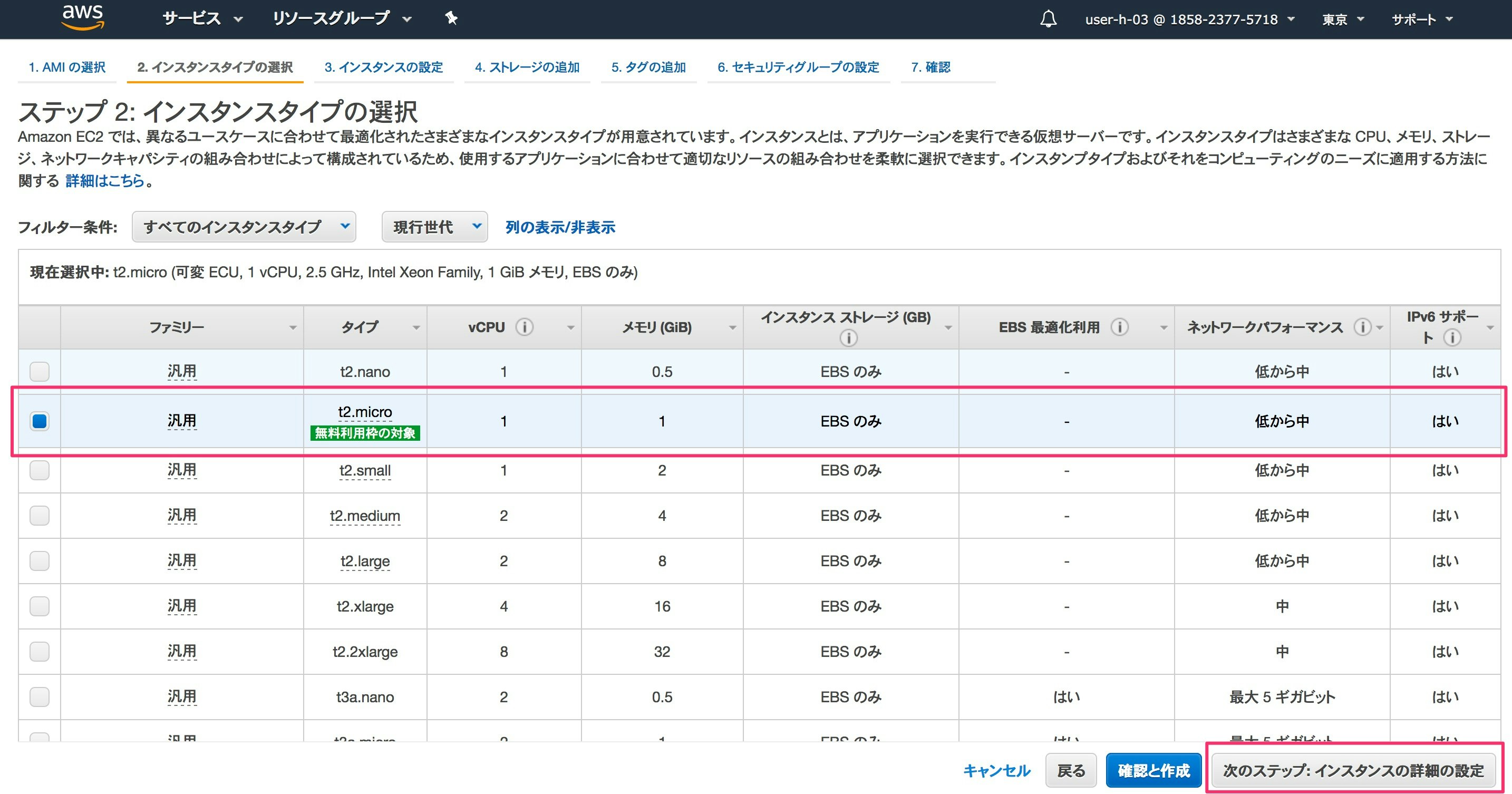The image size is (1512, 794).
Task: Click info icon under インスタンス ストレージ header
Action: coord(848,337)
